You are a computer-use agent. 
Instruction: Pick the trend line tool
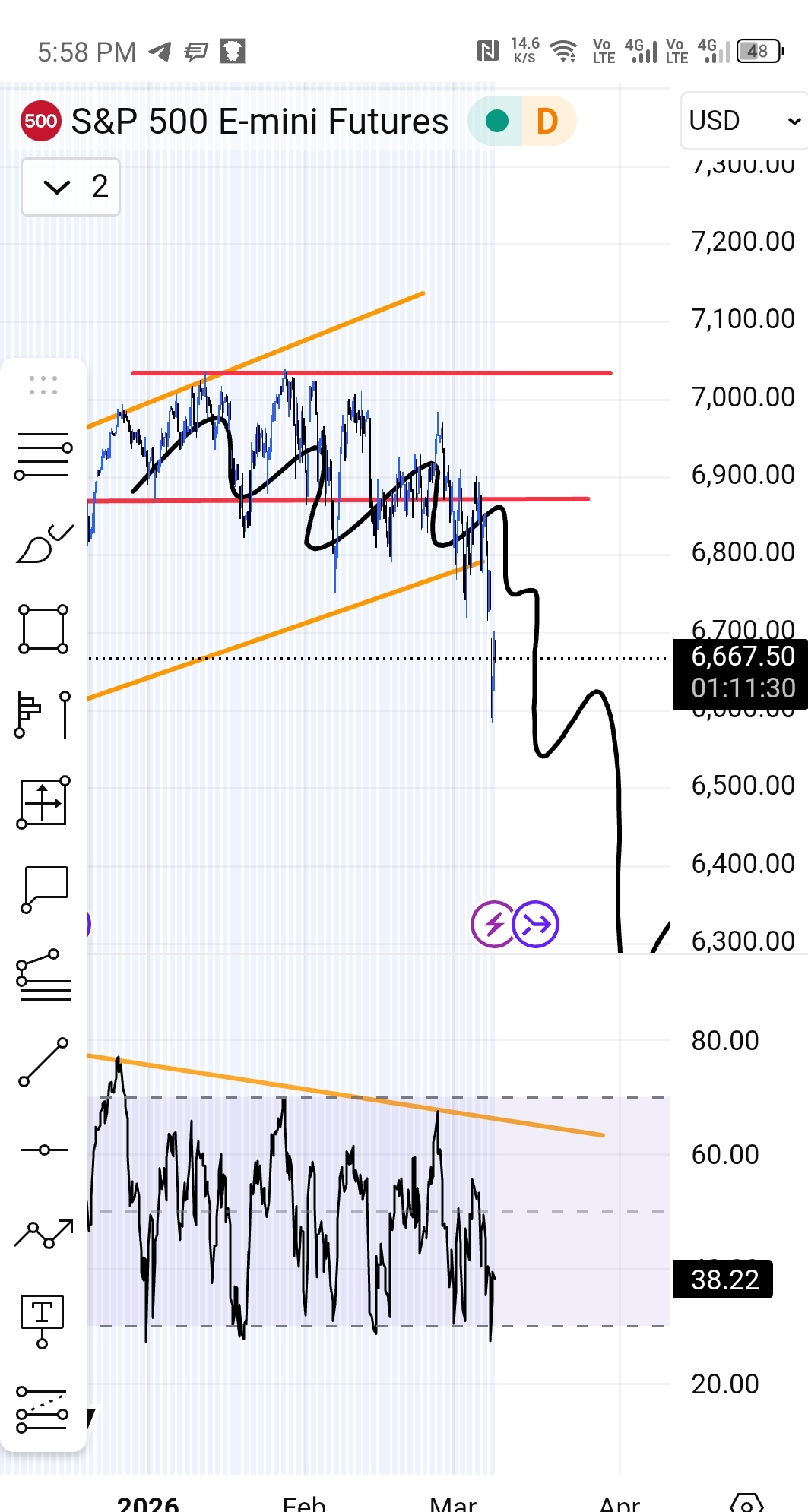coord(43,1062)
